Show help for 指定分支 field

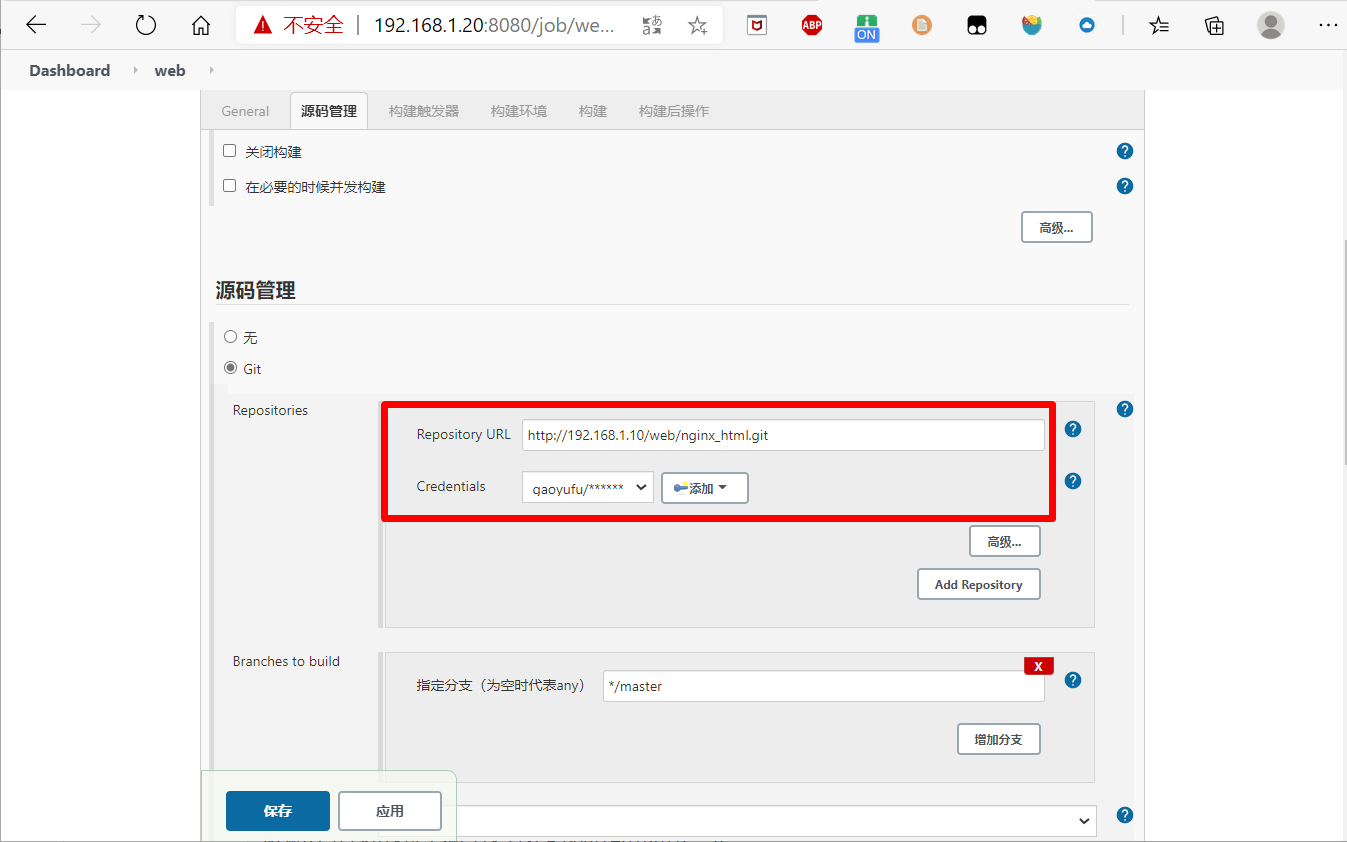pyautogui.click(x=1073, y=680)
